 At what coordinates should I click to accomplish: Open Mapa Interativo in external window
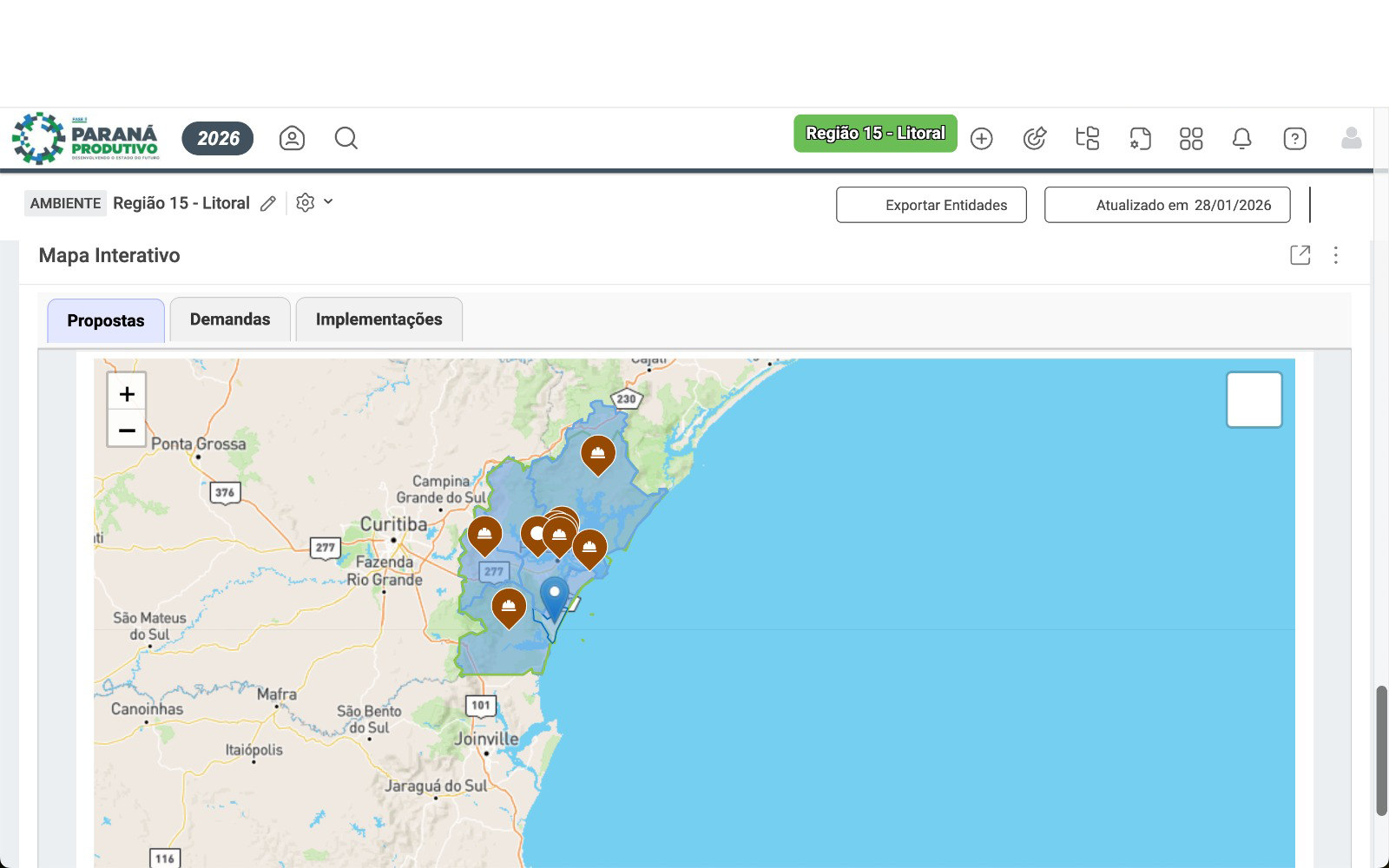pyautogui.click(x=1300, y=255)
